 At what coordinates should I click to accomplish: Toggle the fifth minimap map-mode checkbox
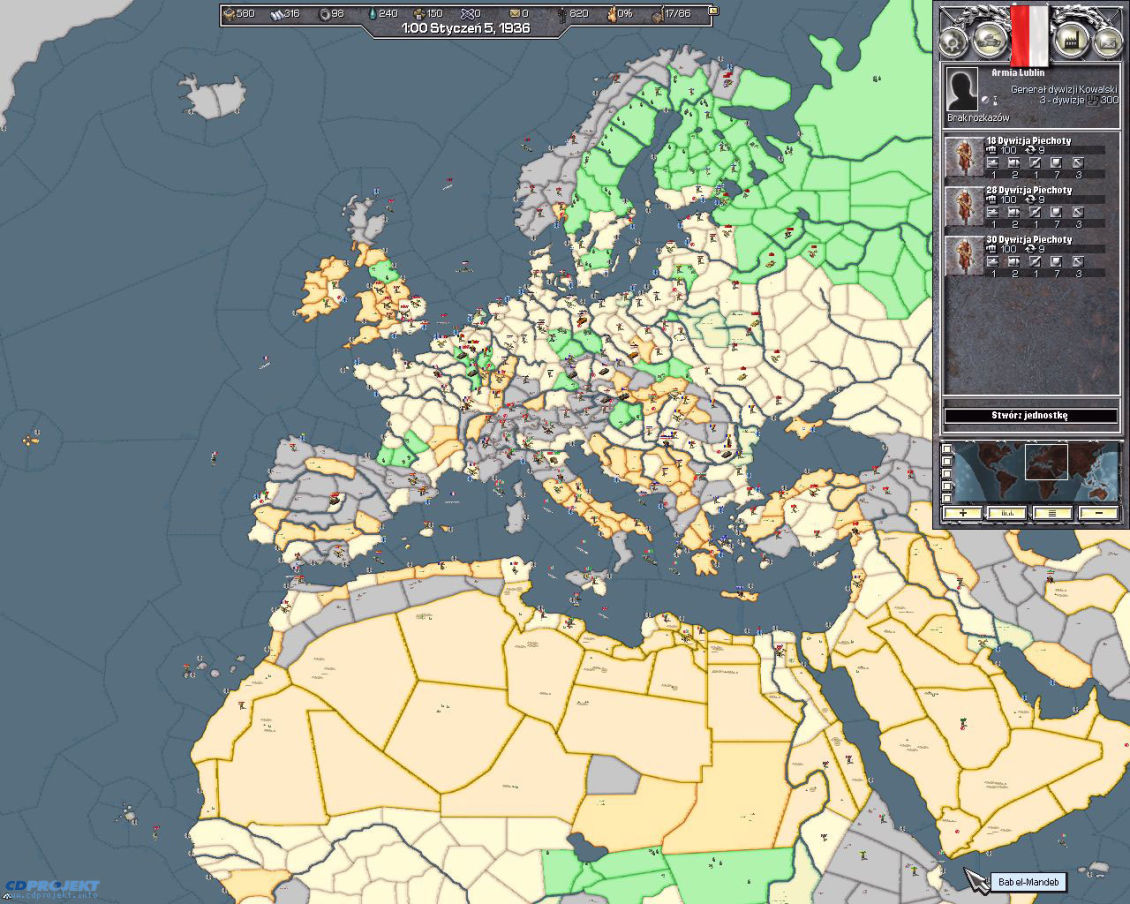(x=947, y=498)
